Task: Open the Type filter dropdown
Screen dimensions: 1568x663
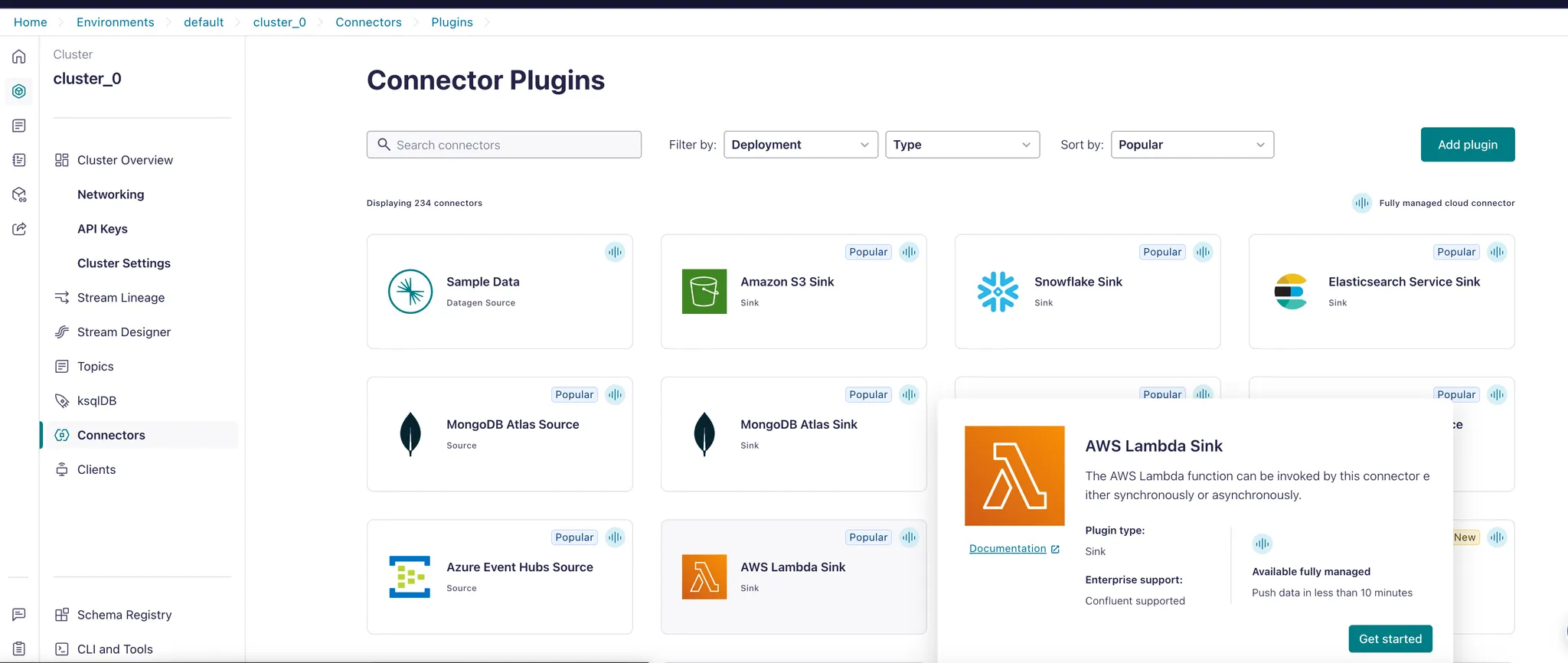Action: [x=962, y=145]
